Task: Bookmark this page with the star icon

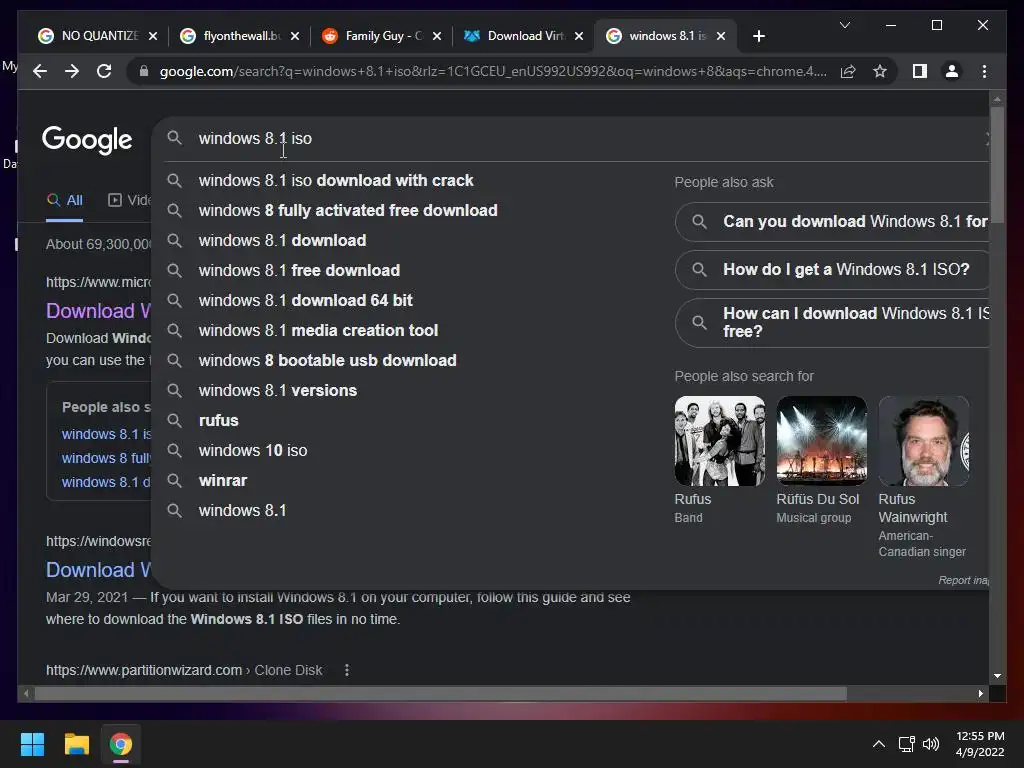Action: point(880,71)
